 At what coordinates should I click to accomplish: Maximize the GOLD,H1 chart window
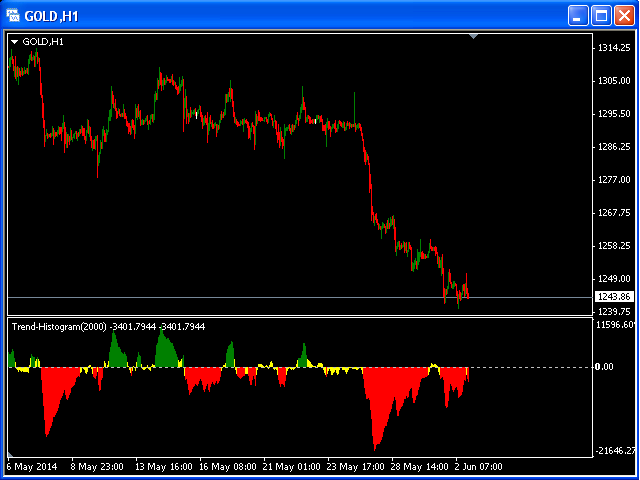(x=601, y=16)
